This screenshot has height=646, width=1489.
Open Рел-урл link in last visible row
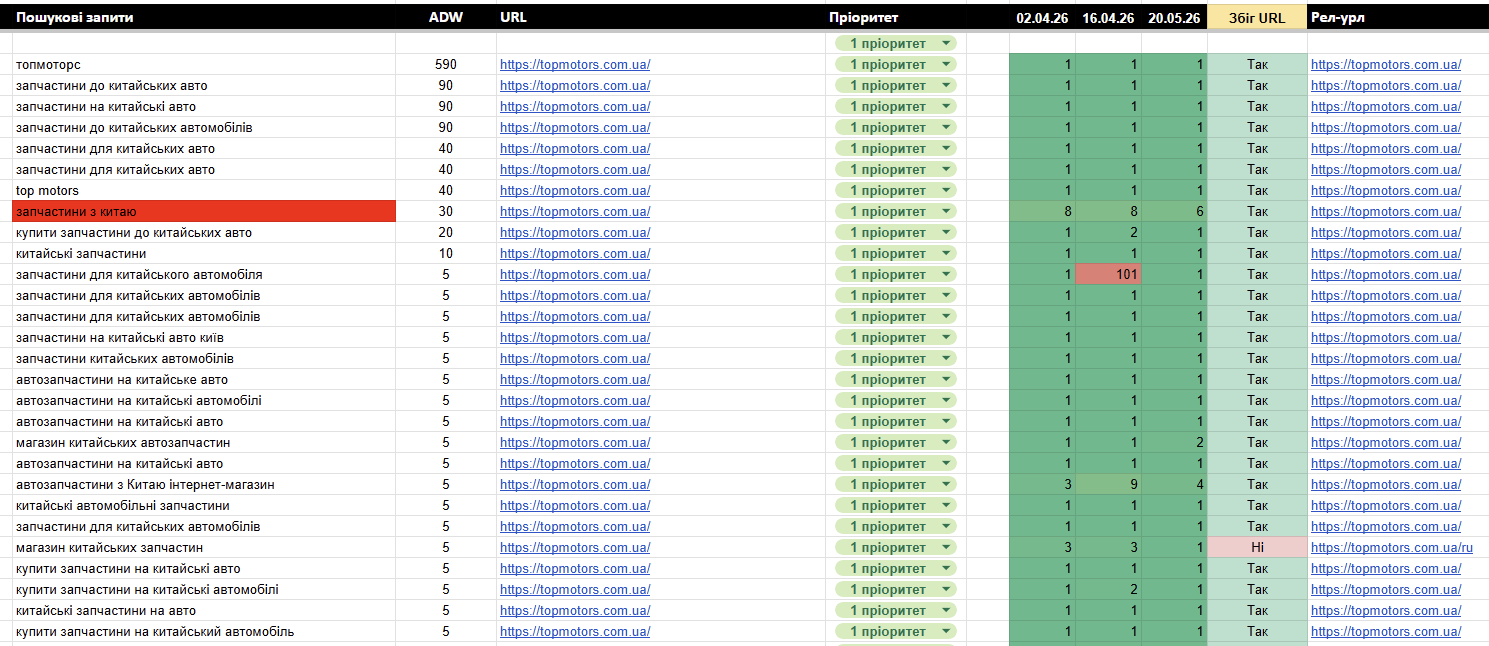1386,631
